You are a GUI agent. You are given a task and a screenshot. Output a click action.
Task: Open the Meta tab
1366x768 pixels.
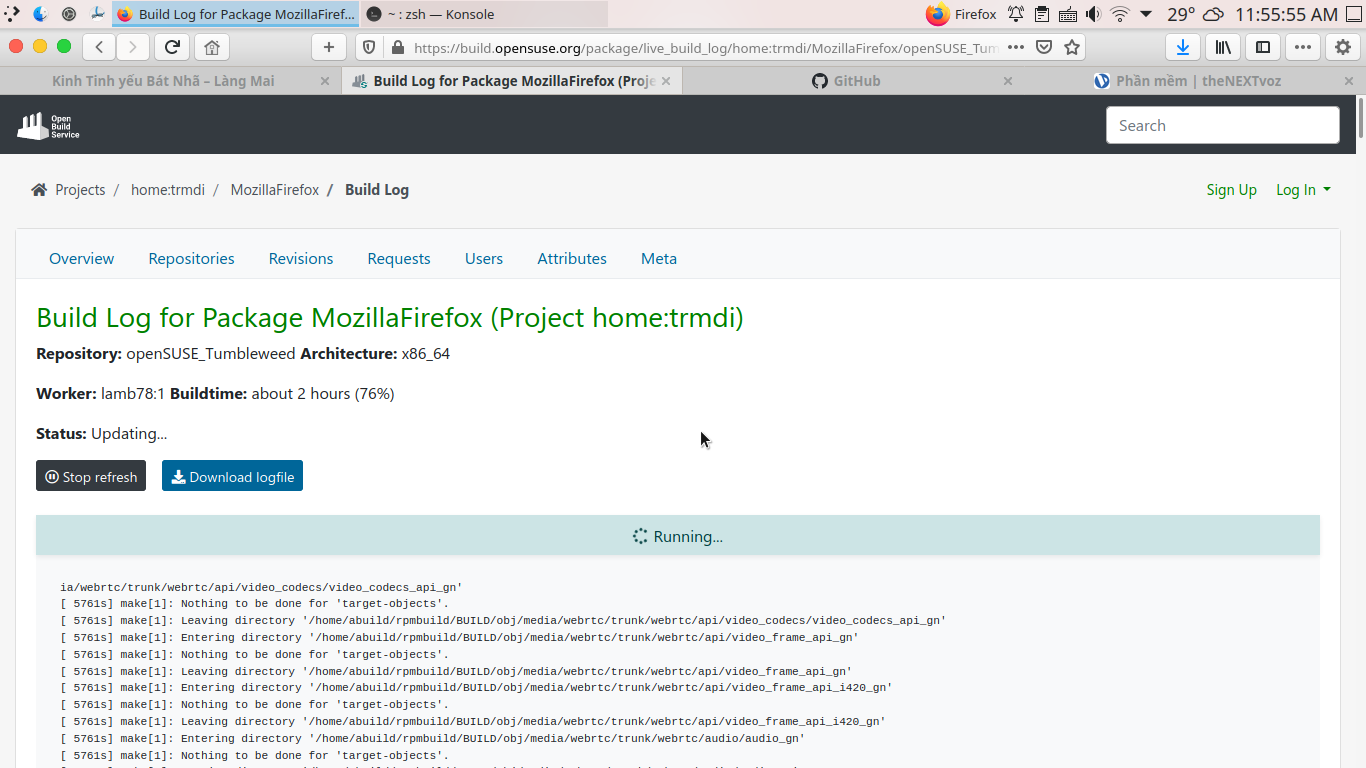tap(659, 258)
